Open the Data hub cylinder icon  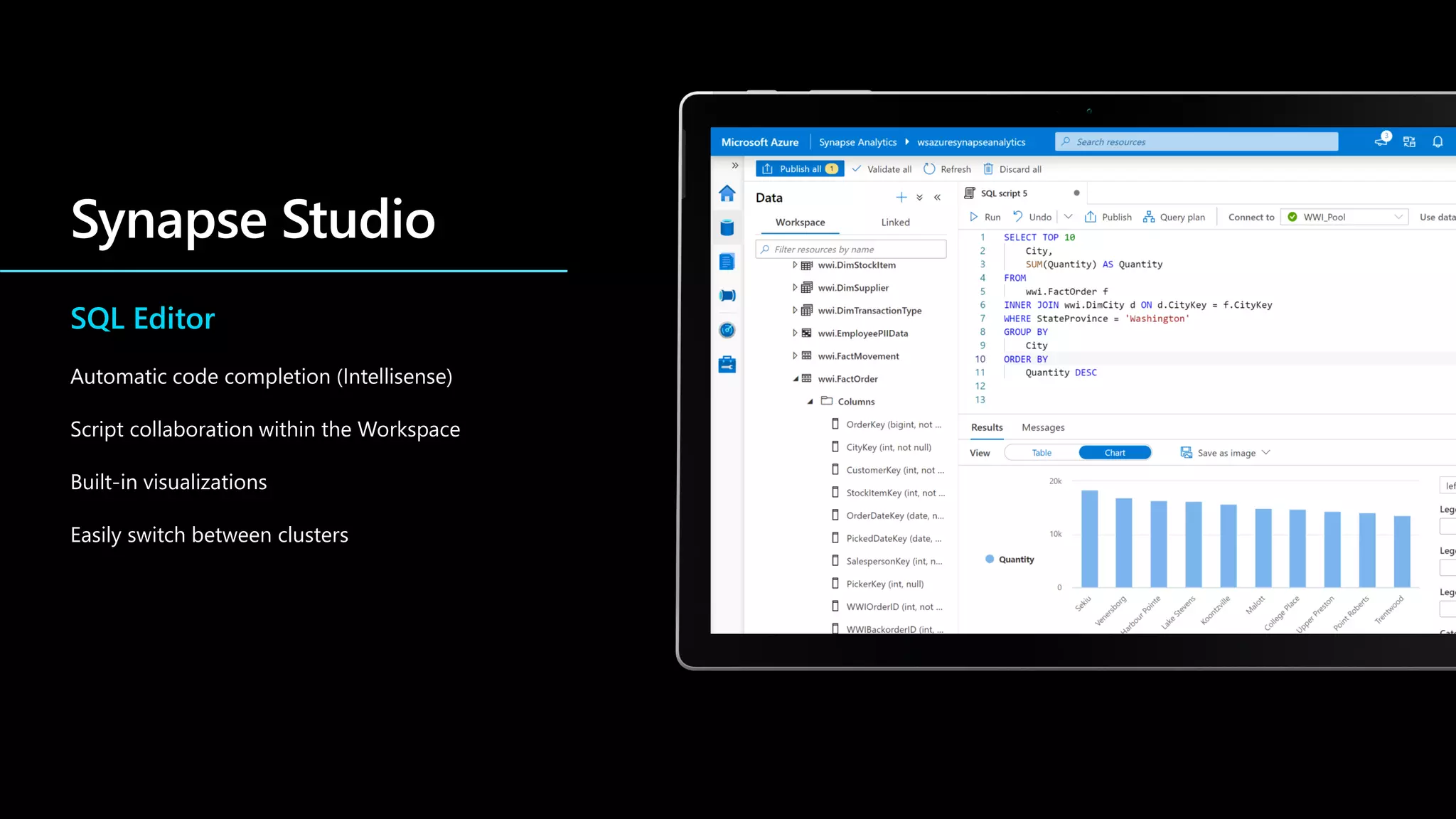(x=727, y=227)
